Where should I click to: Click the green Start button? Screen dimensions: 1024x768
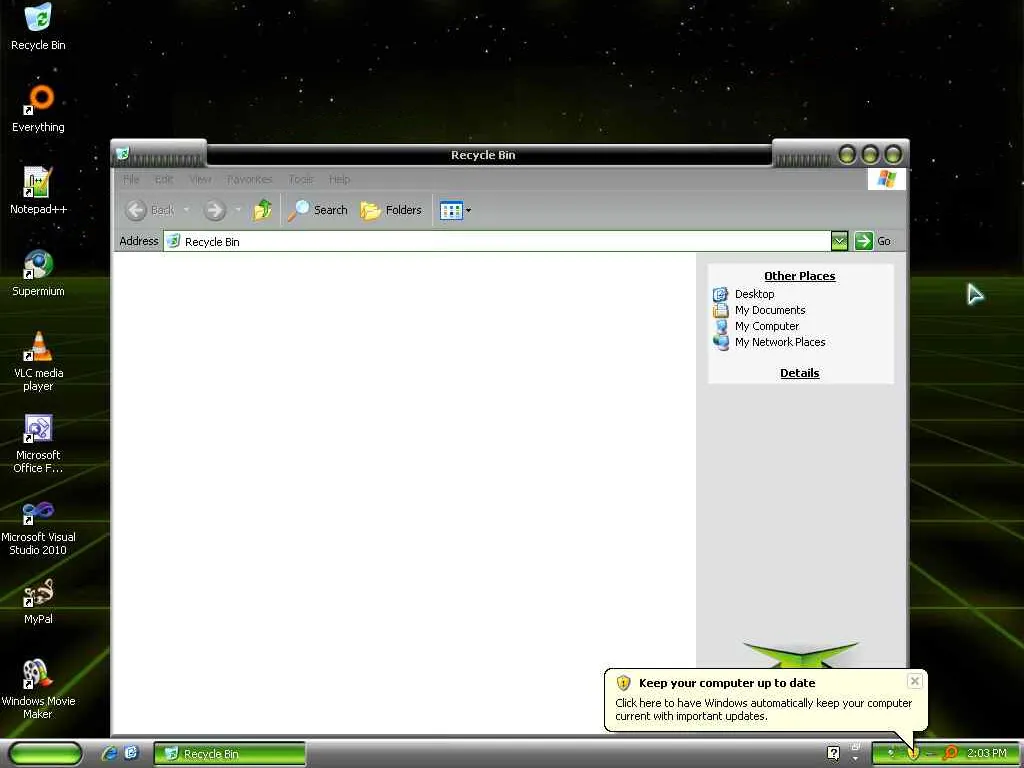point(45,753)
